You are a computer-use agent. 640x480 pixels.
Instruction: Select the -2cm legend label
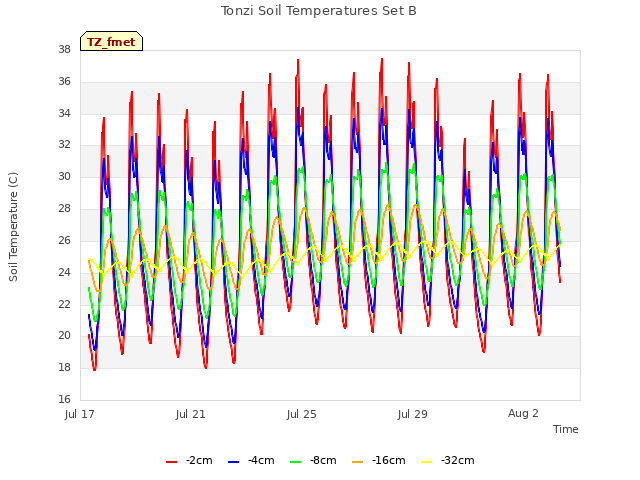(x=199, y=460)
